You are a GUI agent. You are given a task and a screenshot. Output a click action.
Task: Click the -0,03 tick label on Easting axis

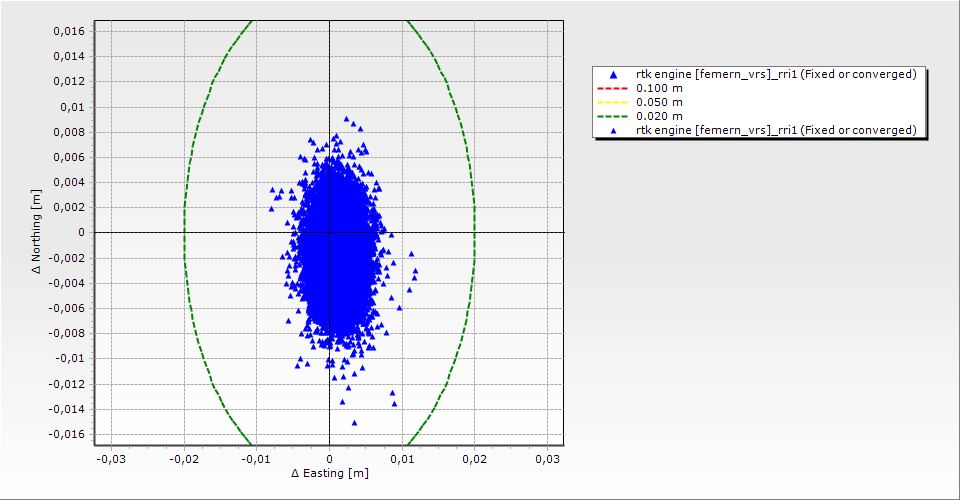[x=110, y=458]
